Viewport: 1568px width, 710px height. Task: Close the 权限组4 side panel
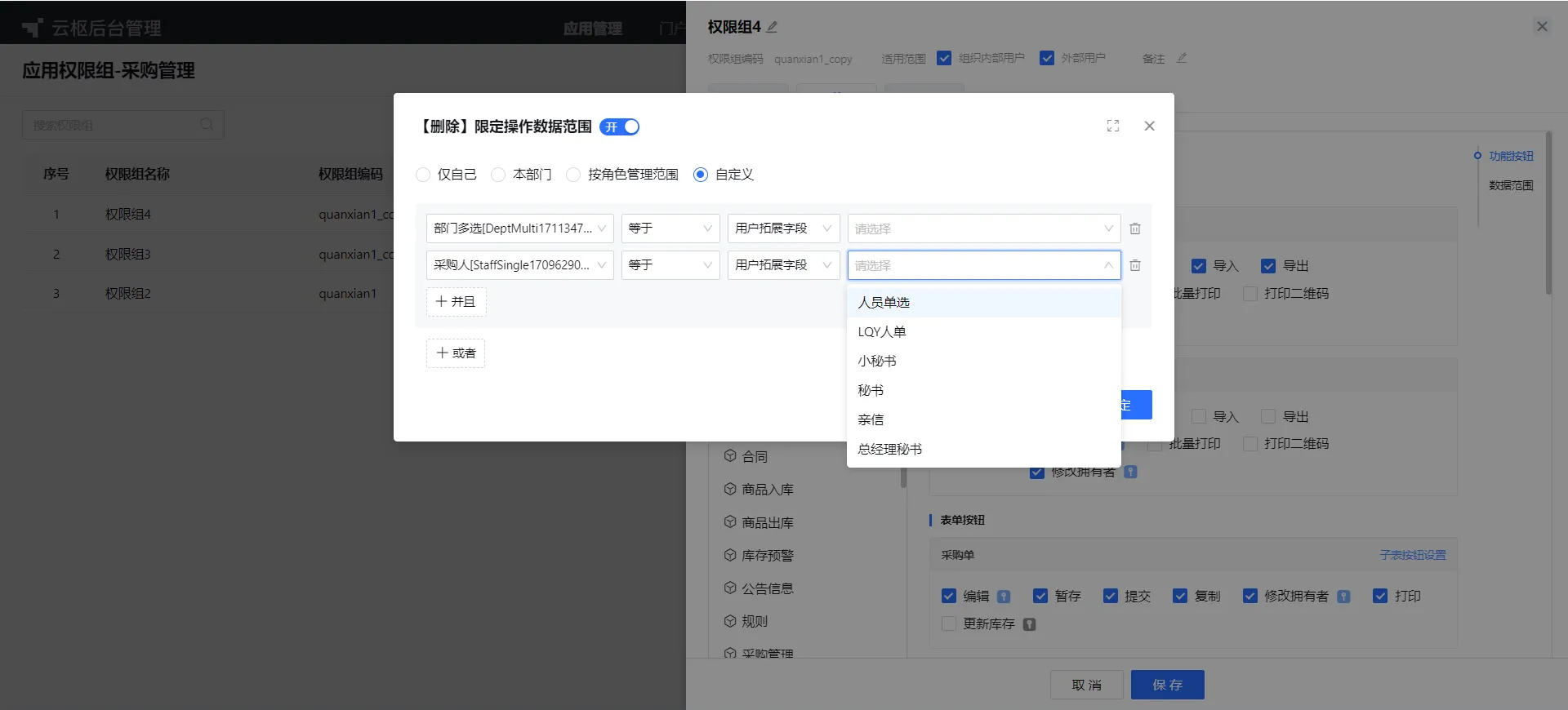(1542, 26)
